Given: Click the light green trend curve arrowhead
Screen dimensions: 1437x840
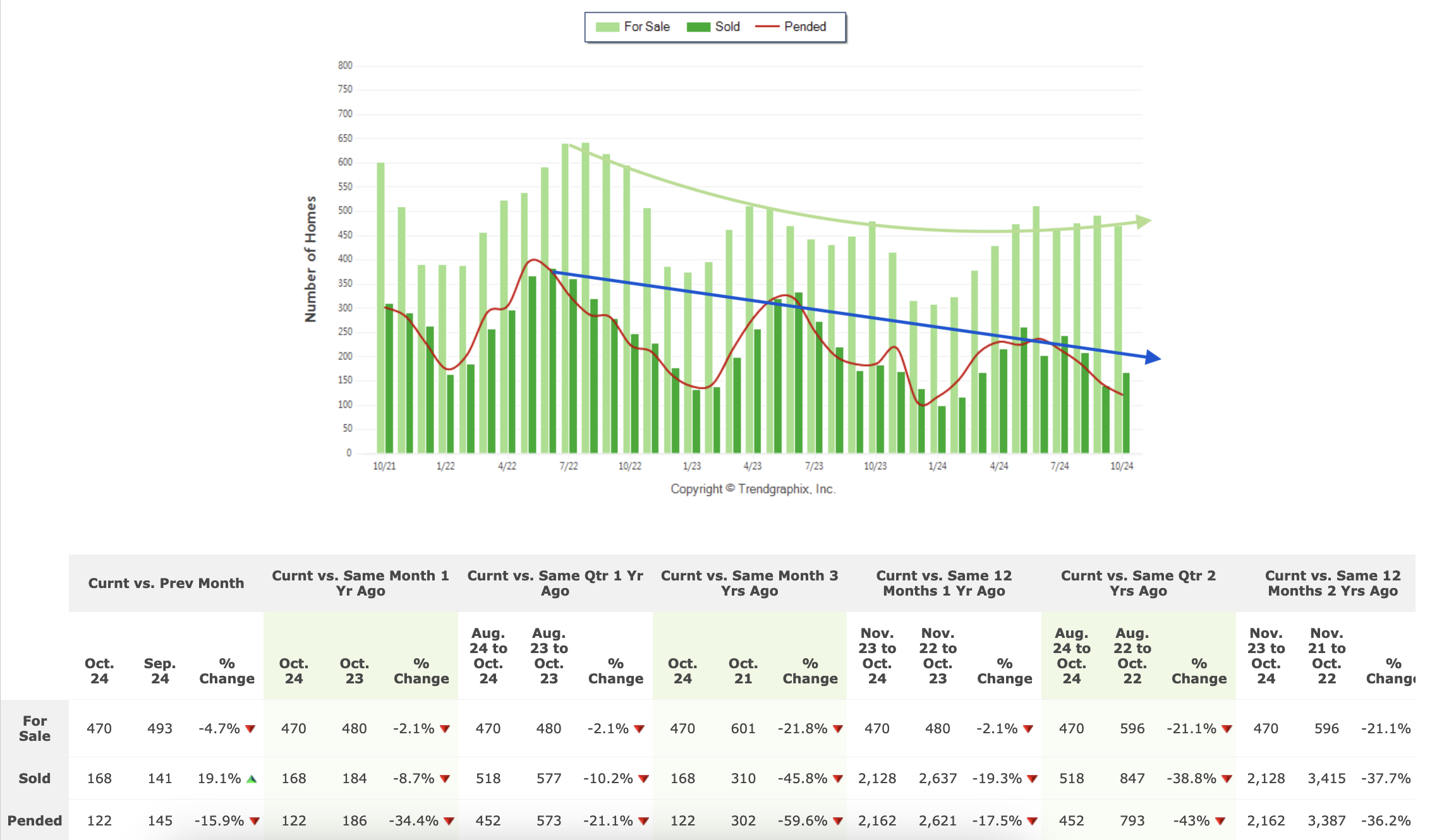Looking at the screenshot, I should 1143,222.
